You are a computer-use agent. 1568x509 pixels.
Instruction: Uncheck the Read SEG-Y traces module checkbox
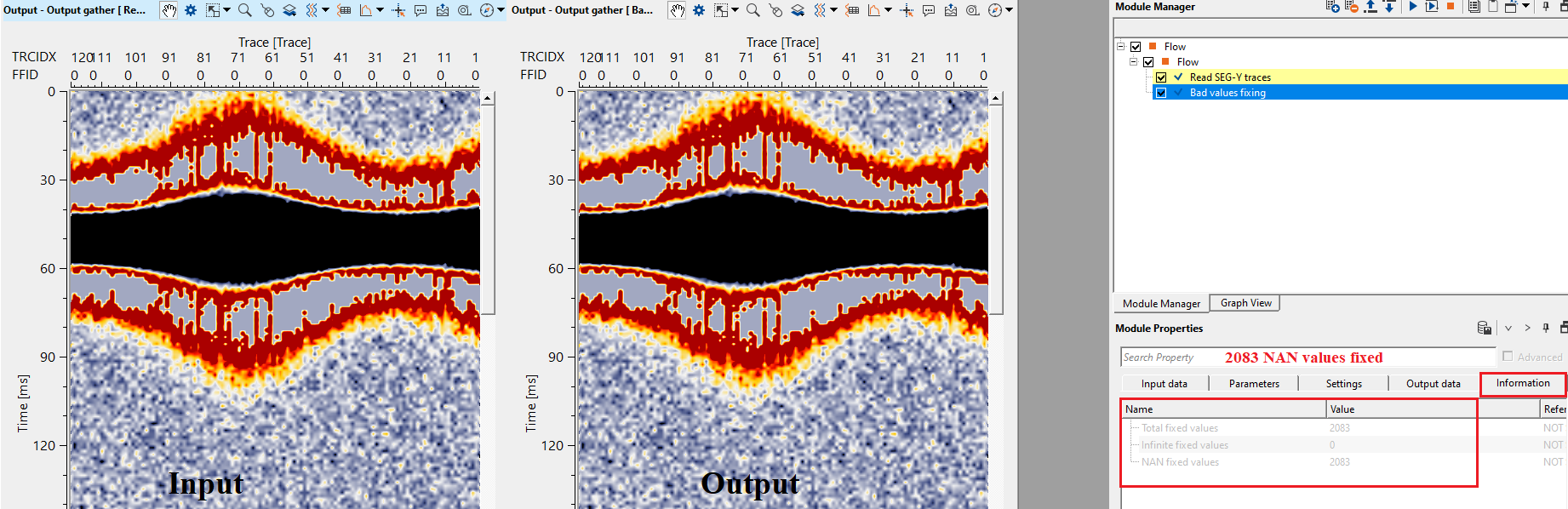(x=1161, y=77)
